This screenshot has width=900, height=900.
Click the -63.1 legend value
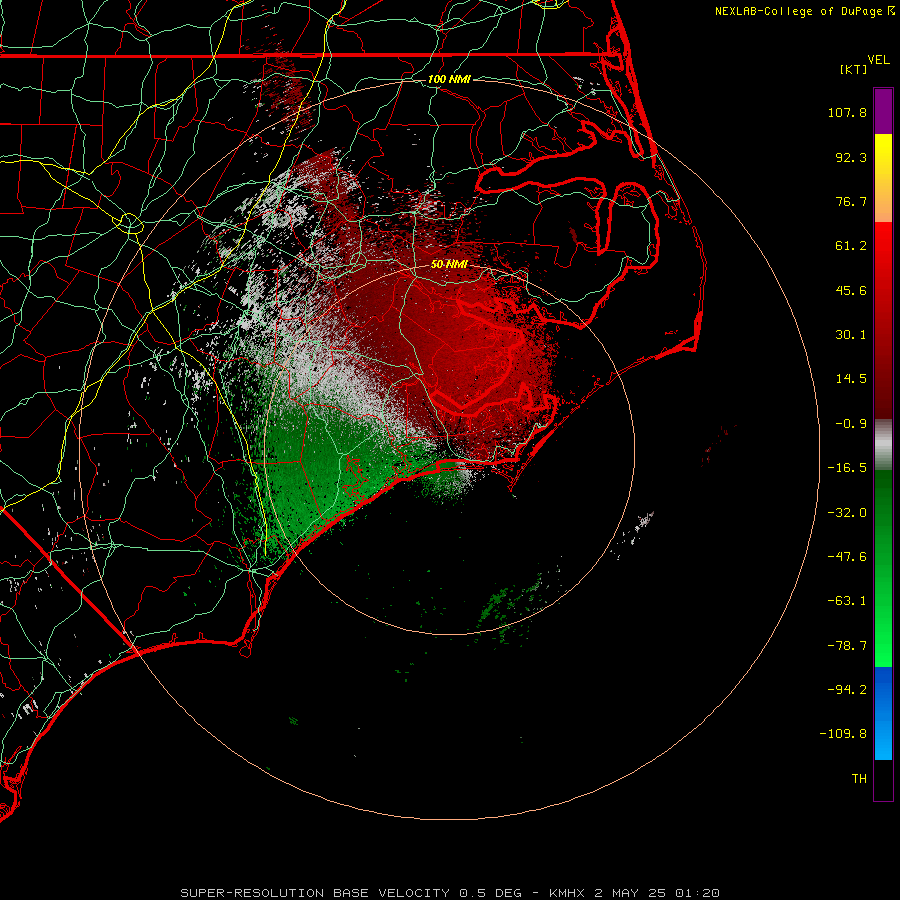pos(847,601)
